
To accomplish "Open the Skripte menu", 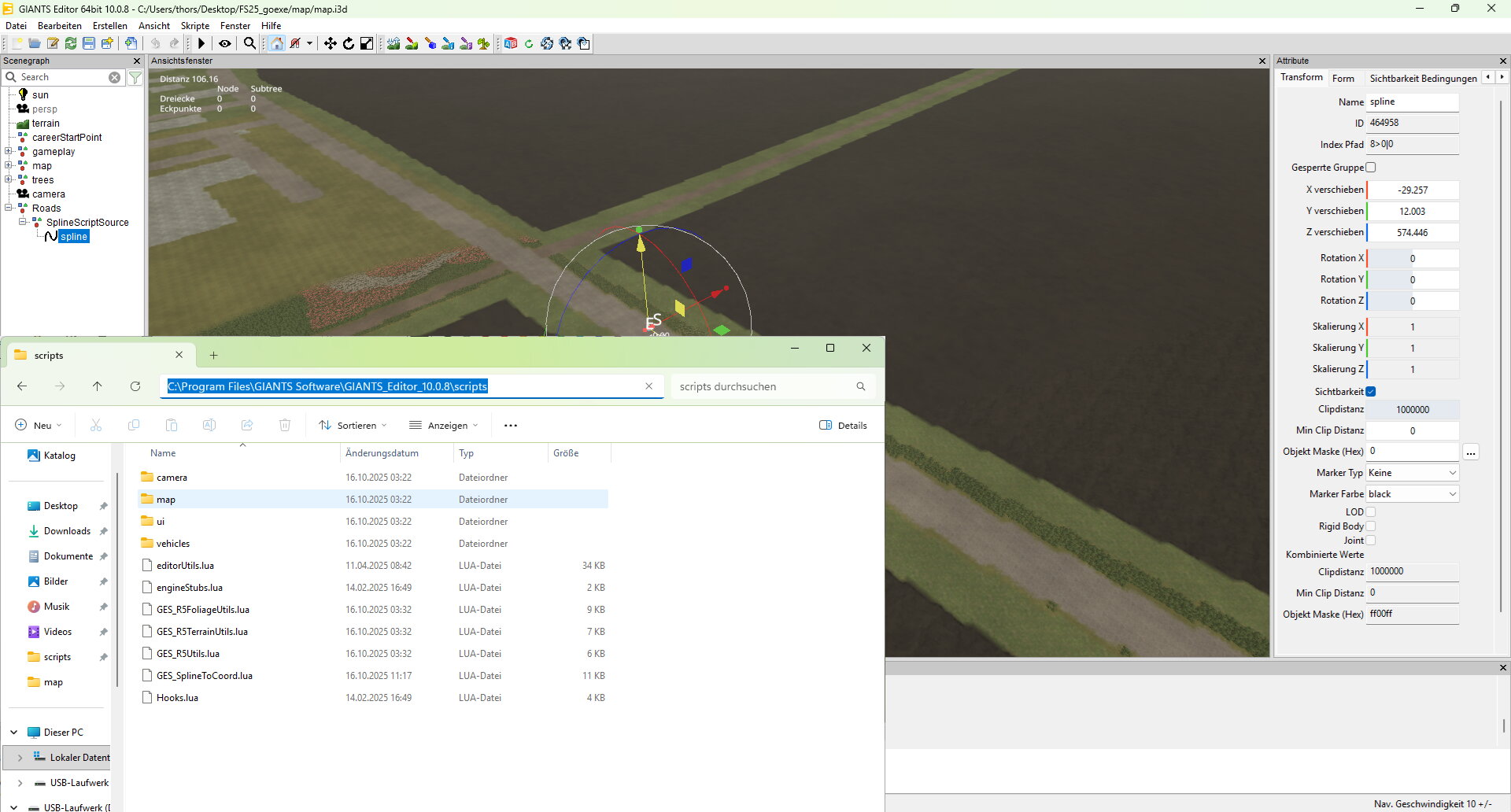I will coord(195,26).
